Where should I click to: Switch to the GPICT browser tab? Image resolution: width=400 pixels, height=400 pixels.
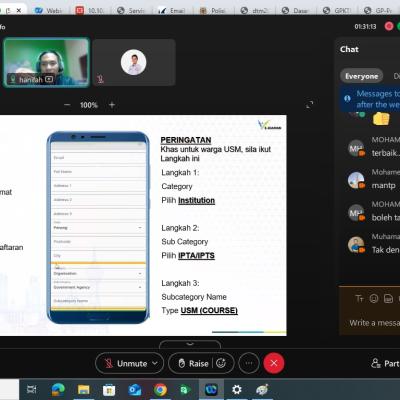coord(337,10)
